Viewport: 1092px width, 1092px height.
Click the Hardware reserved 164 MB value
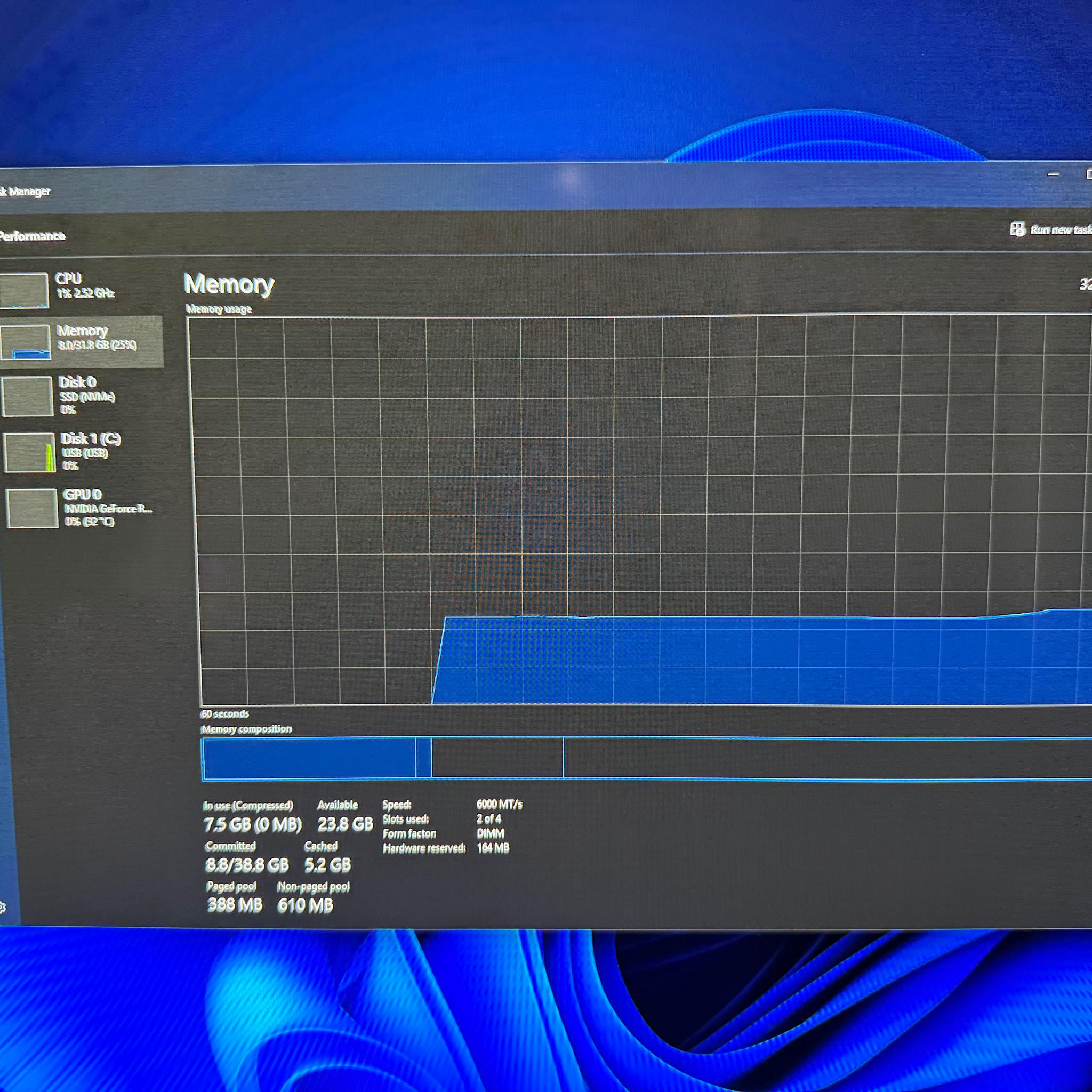[493, 848]
